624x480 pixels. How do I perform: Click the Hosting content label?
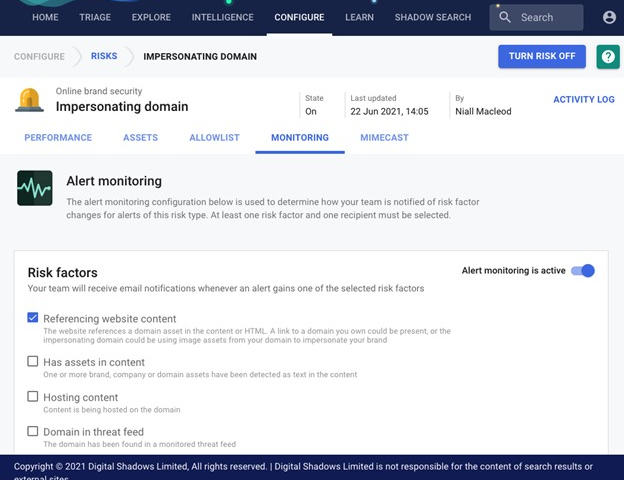[81, 397]
